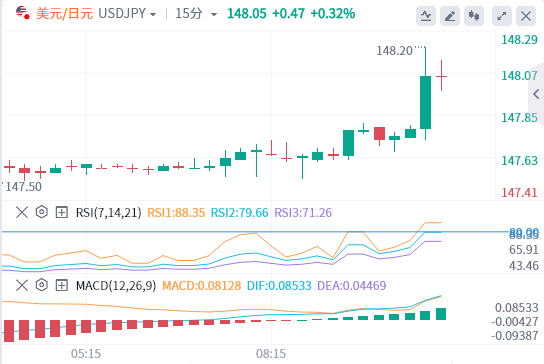Viewport: 544px width, 364px height.
Task: Open MACD indicator settings gear
Action: pos(42,285)
